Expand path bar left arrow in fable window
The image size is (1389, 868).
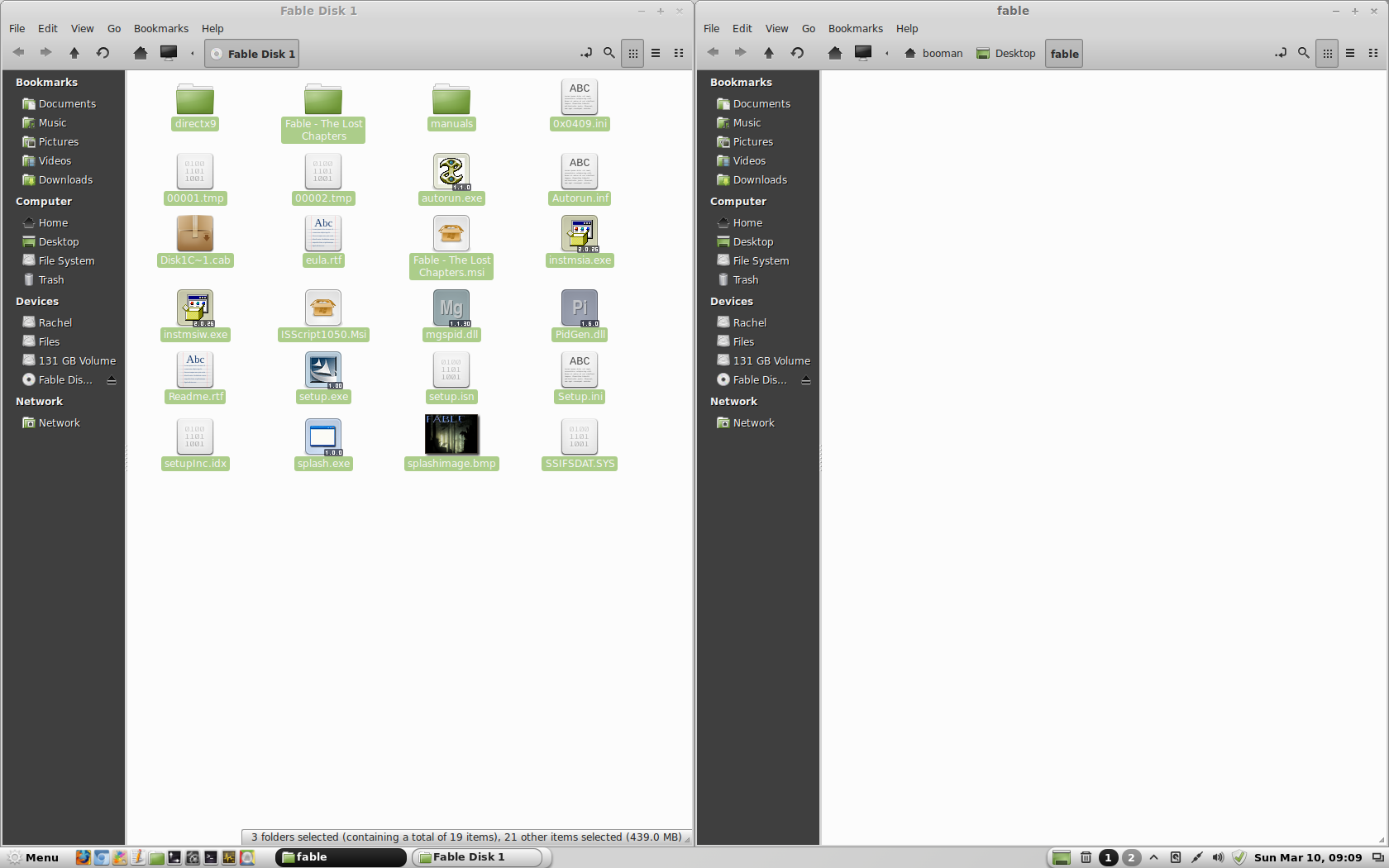(x=887, y=54)
